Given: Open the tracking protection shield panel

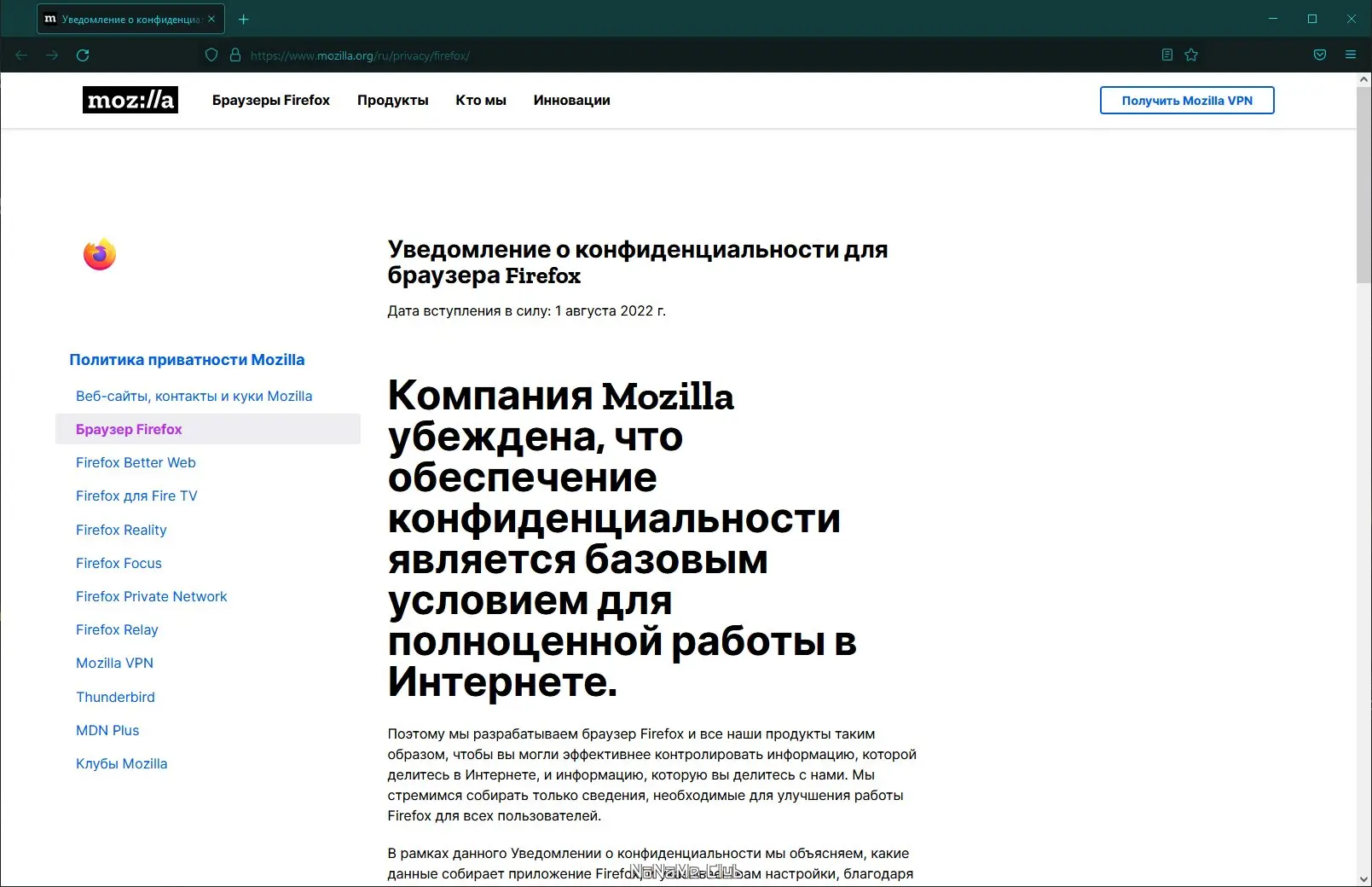Looking at the screenshot, I should coord(210,54).
